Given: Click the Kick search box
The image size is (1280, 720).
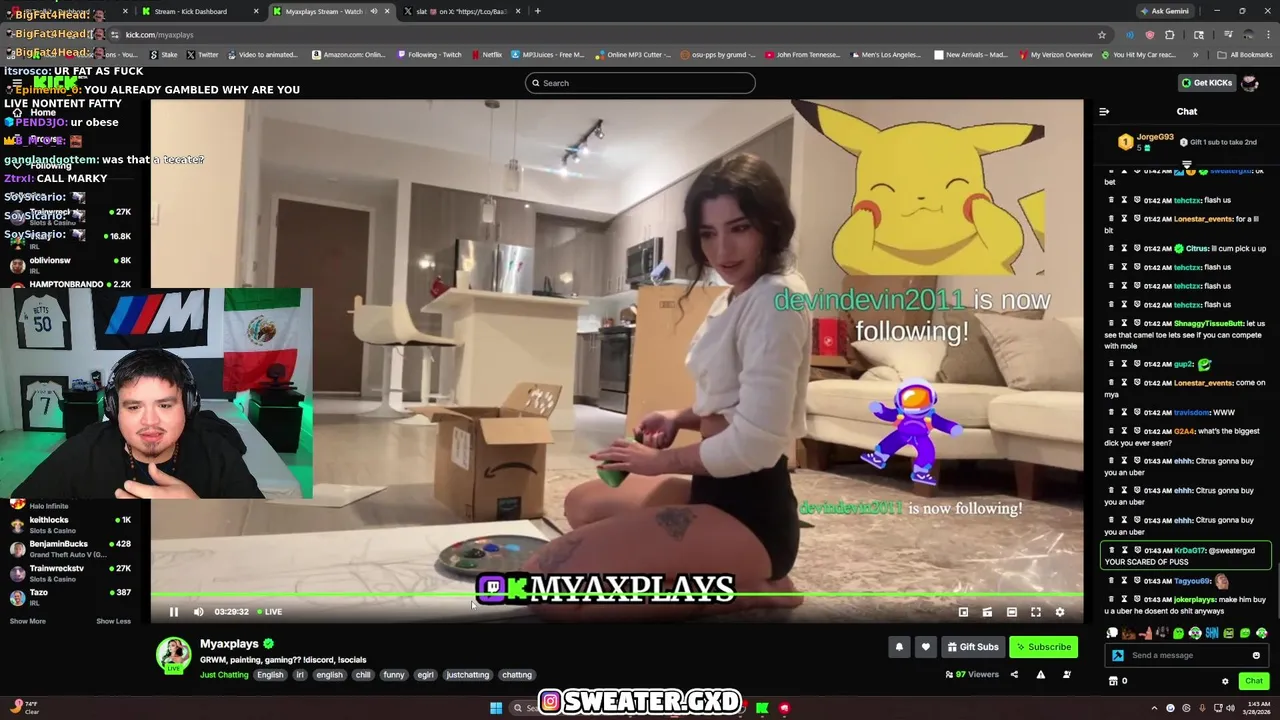Looking at the screenshot, I should click(640, 83).
